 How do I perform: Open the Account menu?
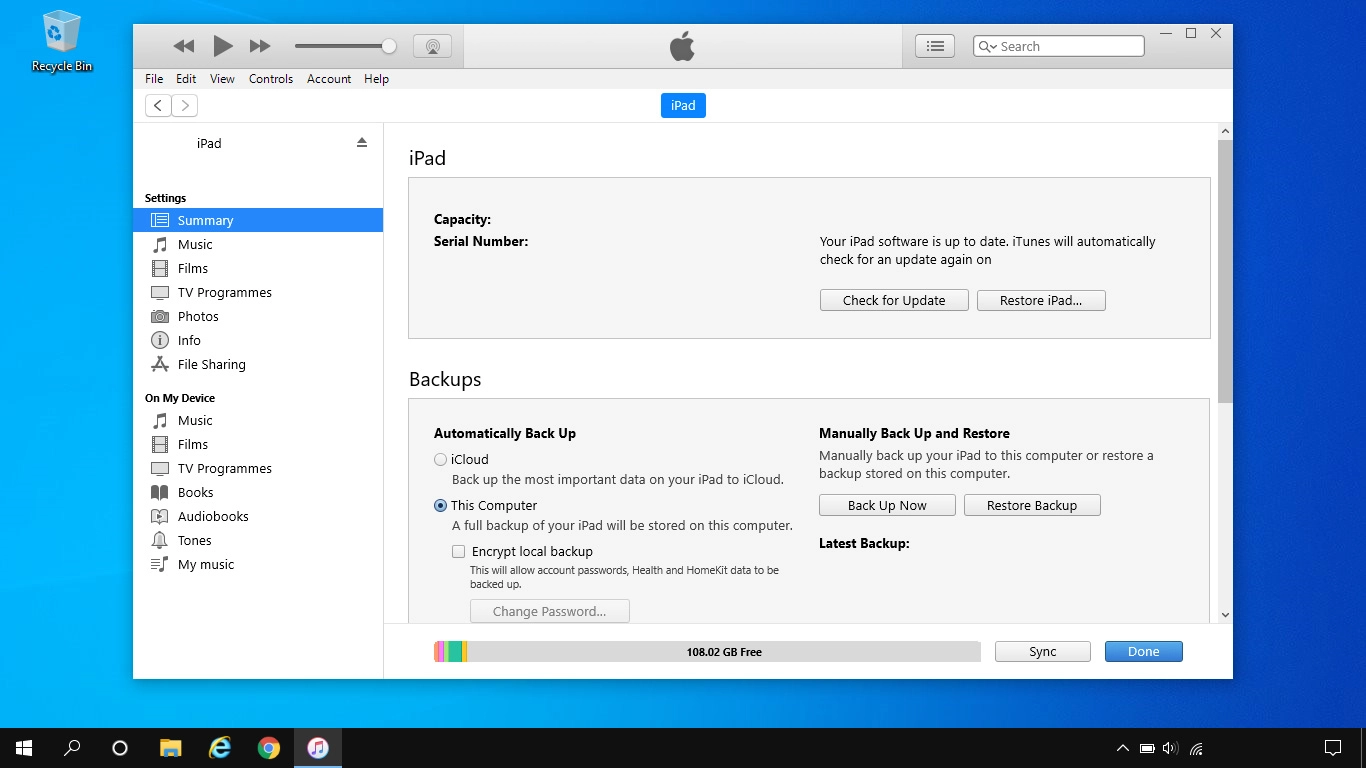click(x=329, y=78)
